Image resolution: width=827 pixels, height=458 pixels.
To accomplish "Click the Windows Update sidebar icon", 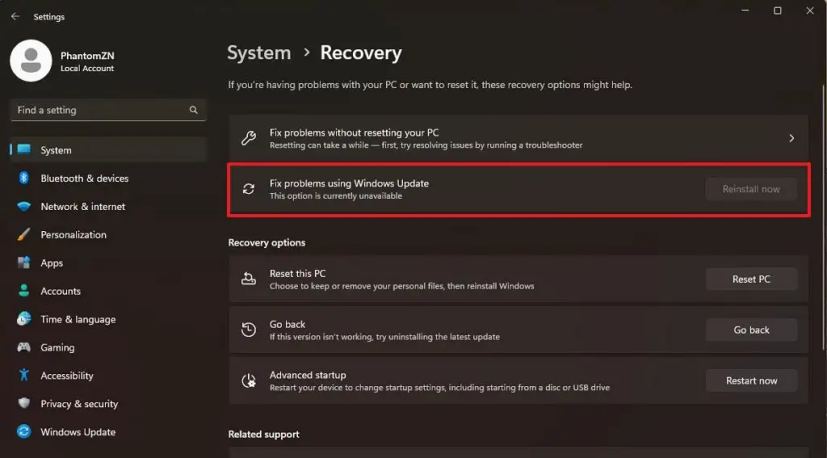I will (x=24, y=432).
